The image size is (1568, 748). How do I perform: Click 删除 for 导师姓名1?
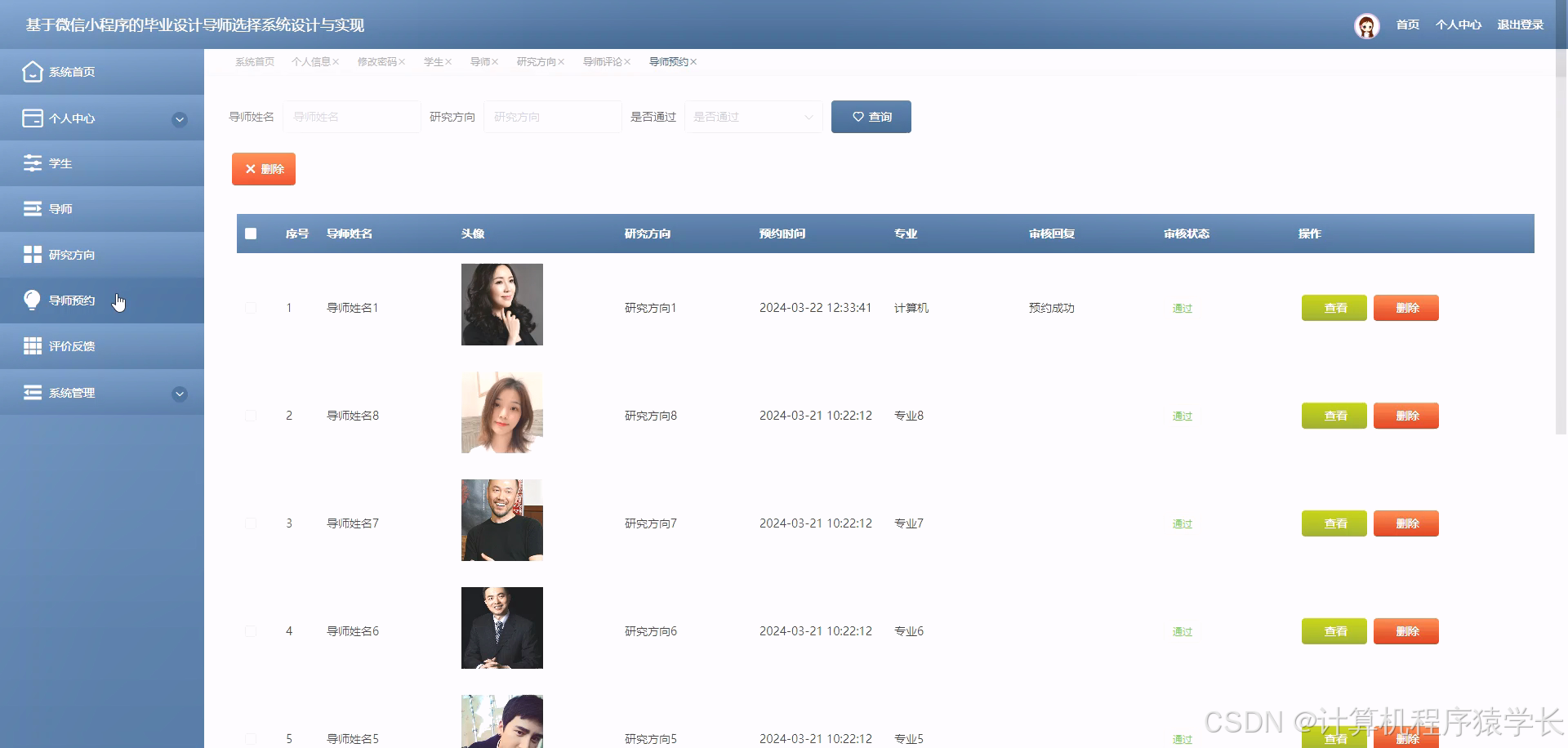point(1406,308)
